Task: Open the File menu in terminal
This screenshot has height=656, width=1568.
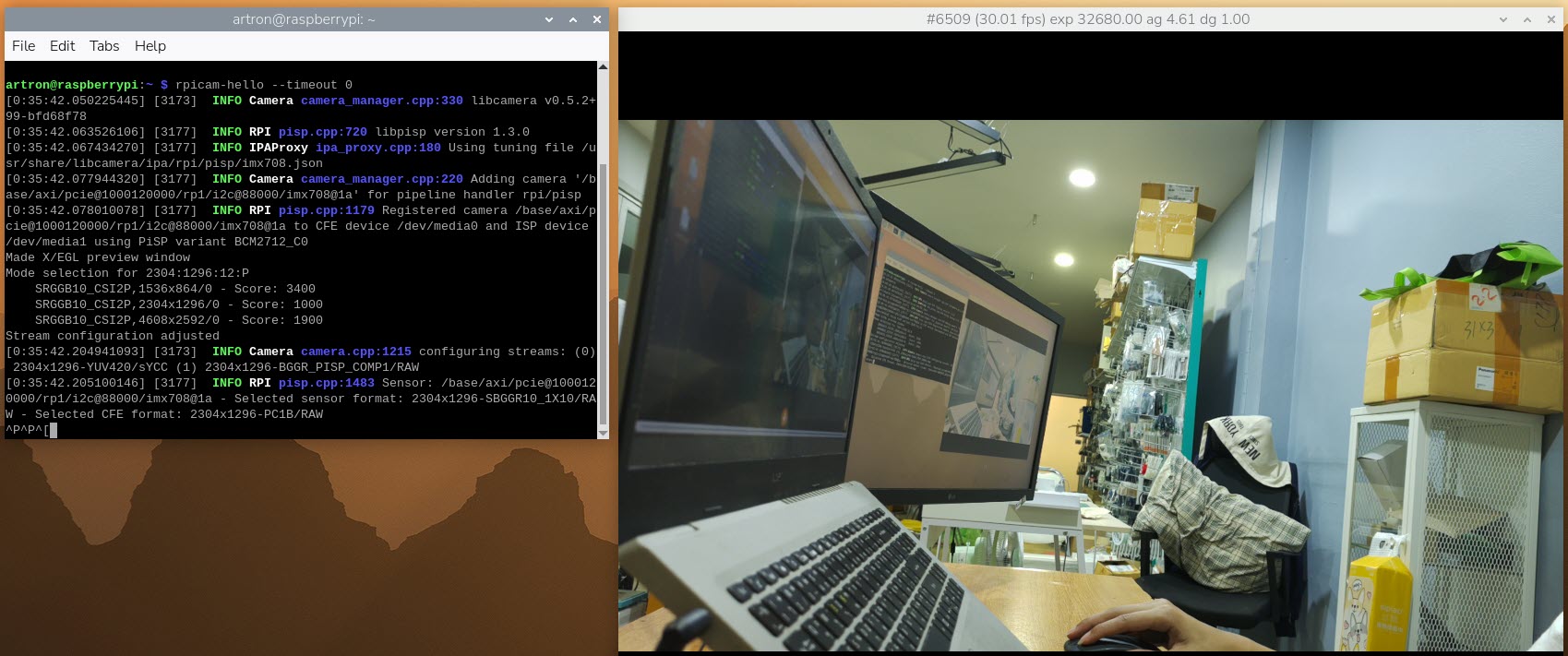Action: point(24,46)
